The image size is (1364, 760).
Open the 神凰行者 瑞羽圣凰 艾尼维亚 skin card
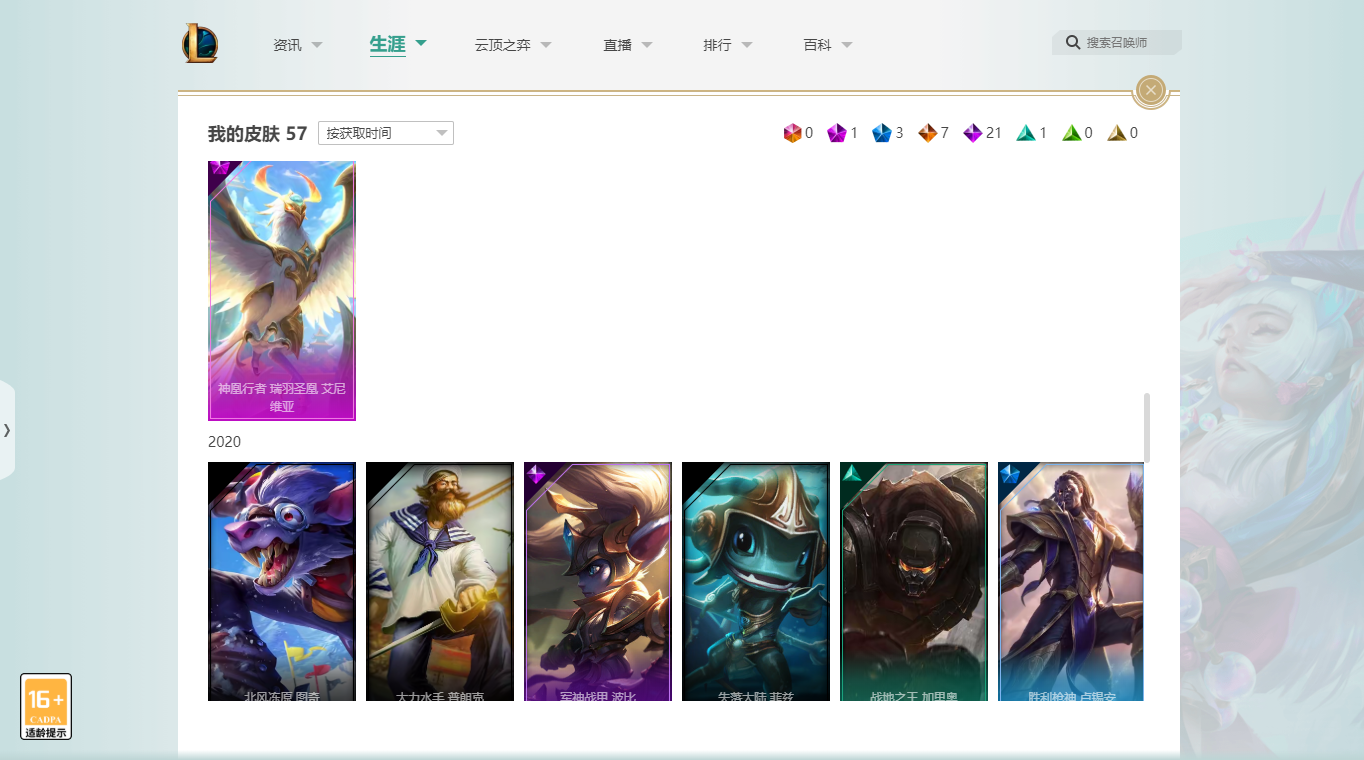point(282,291)
